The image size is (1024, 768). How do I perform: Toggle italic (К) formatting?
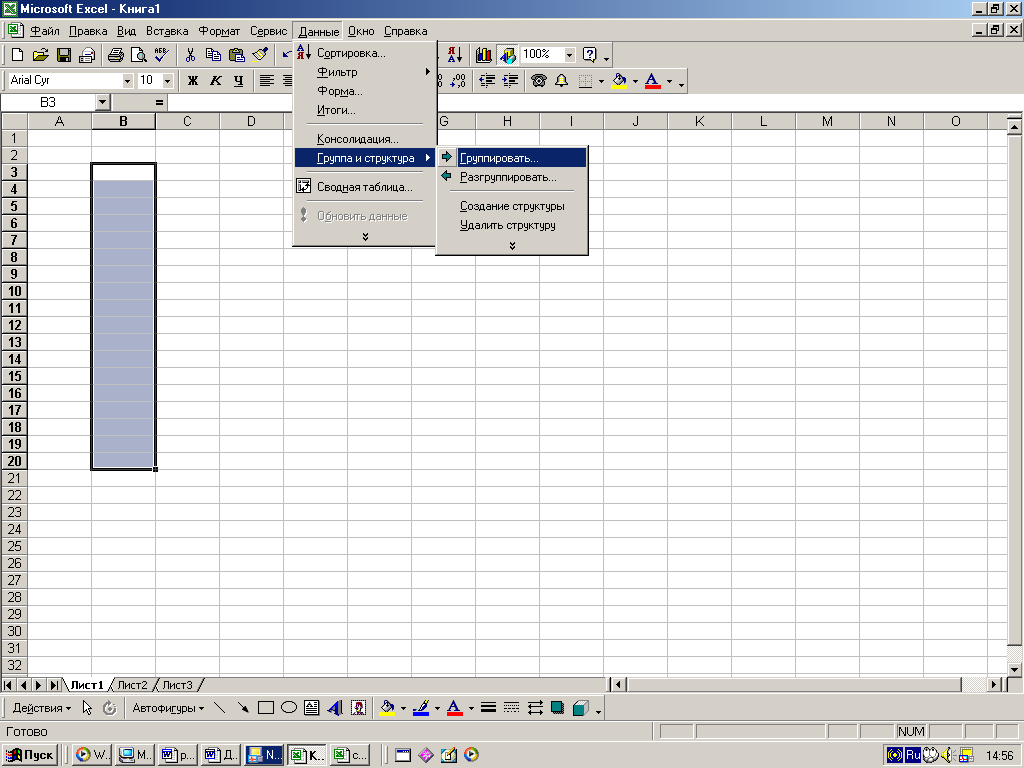coord(216,80)
